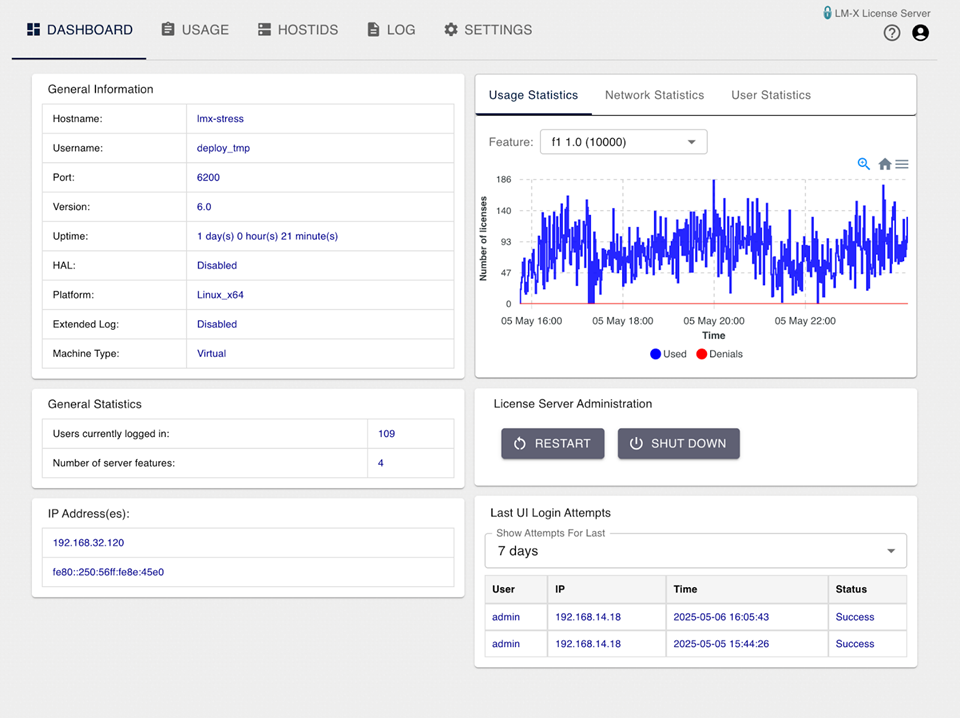Select the Network Statistics tab
Screen dimensions: 960x718
(654, 95)
